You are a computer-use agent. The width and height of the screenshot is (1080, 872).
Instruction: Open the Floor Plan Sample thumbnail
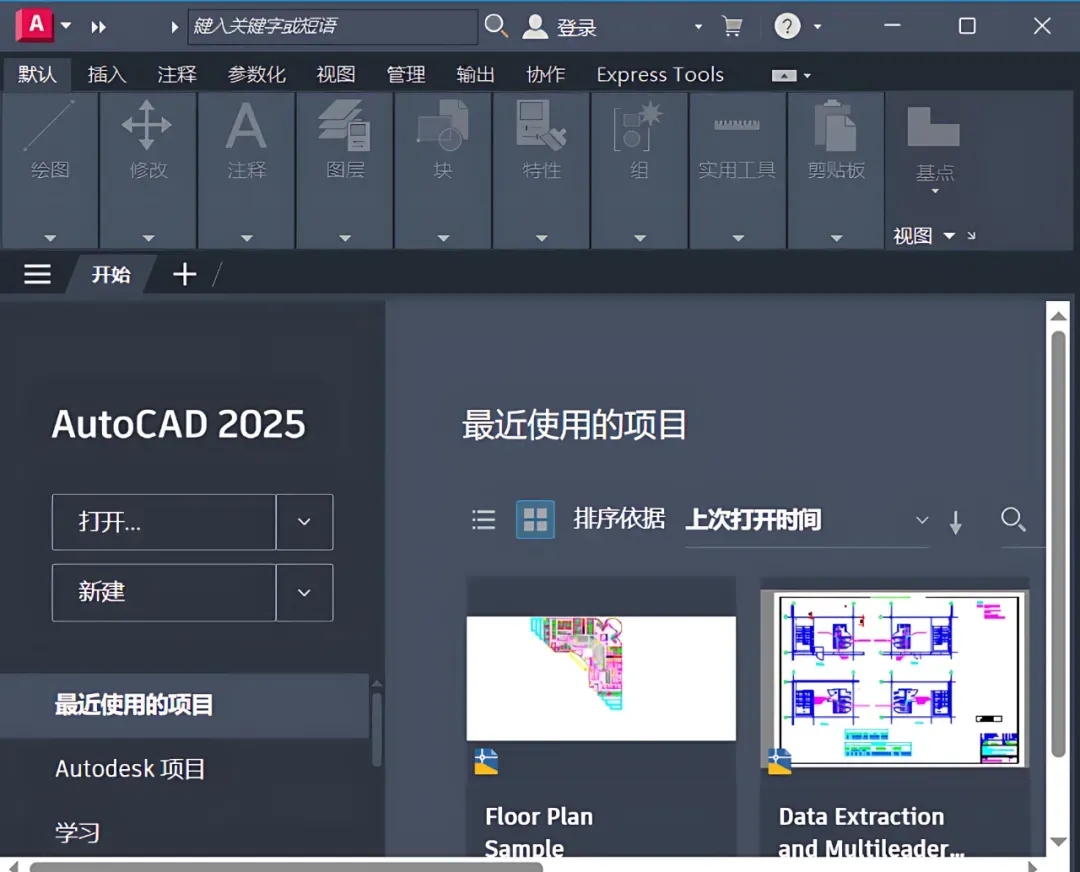(601, 678)
